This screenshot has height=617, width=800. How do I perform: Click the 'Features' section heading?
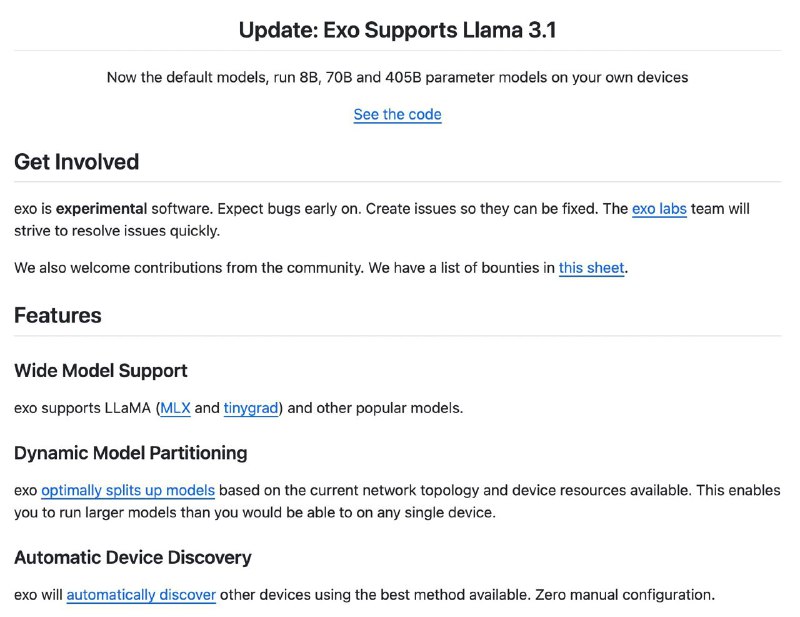click(x=58, y=315)
